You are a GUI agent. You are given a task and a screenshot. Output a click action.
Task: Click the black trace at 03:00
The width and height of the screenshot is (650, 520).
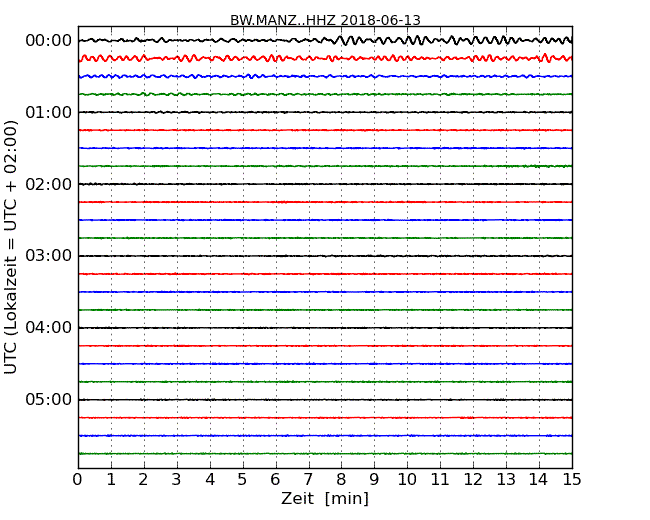[x=325, y=256]
